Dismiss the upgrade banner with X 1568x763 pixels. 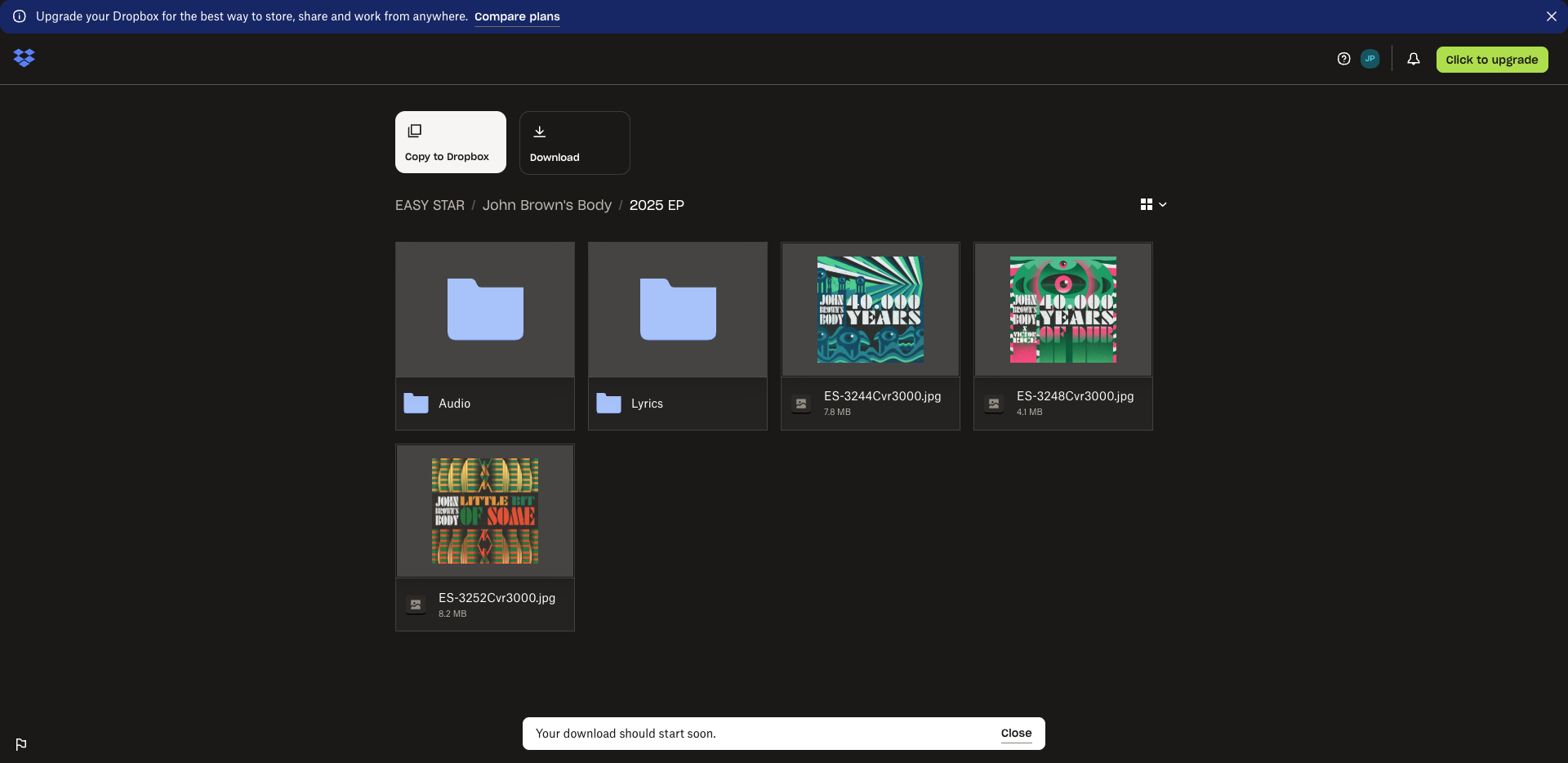tap(1551, 16)
